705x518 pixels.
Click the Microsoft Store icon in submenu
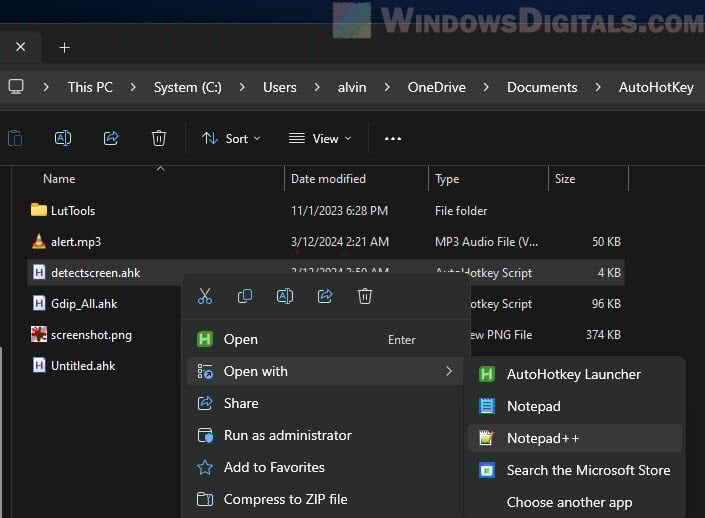tap(487, 470)
